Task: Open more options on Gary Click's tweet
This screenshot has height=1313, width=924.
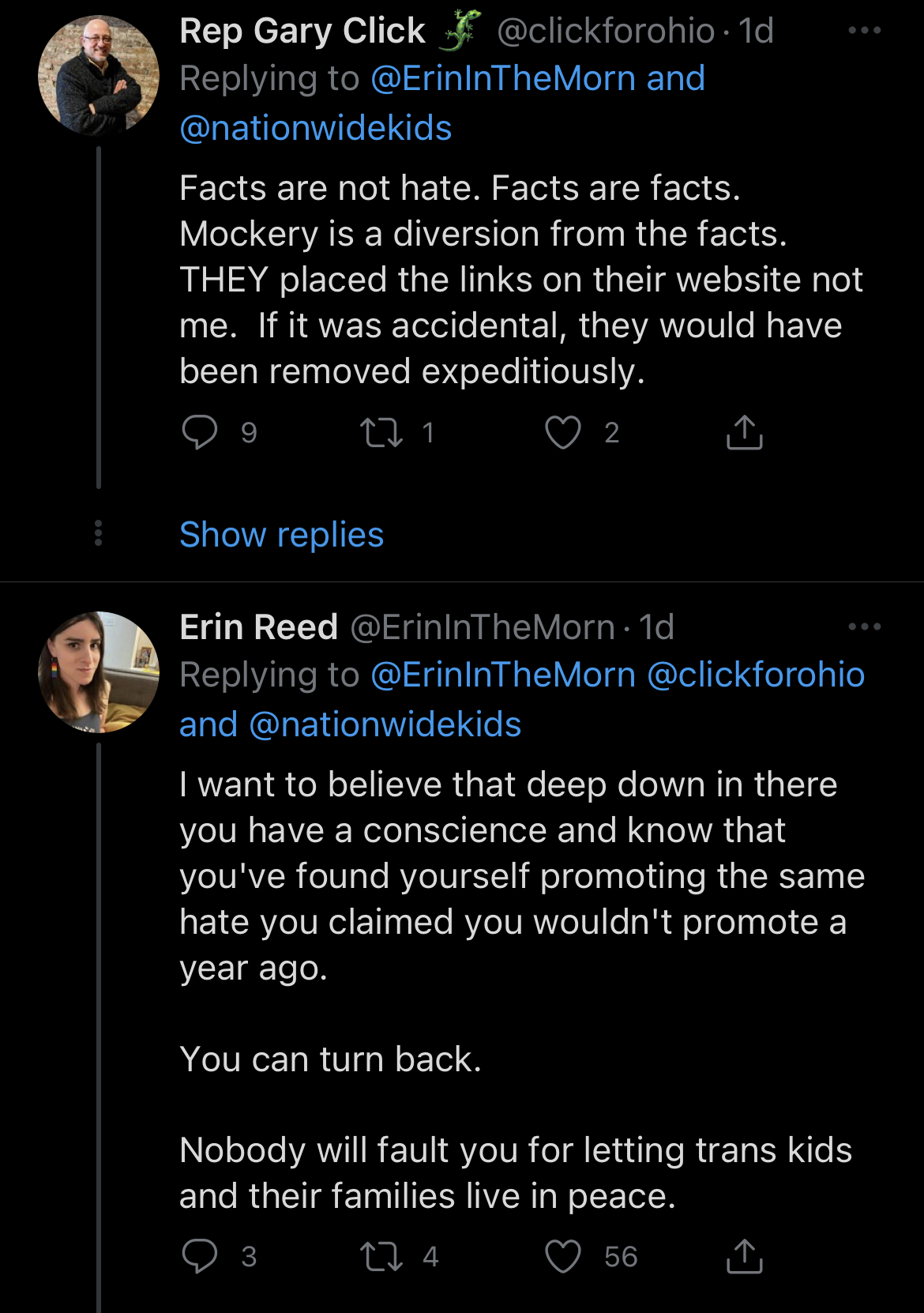Action: [864, 31]
